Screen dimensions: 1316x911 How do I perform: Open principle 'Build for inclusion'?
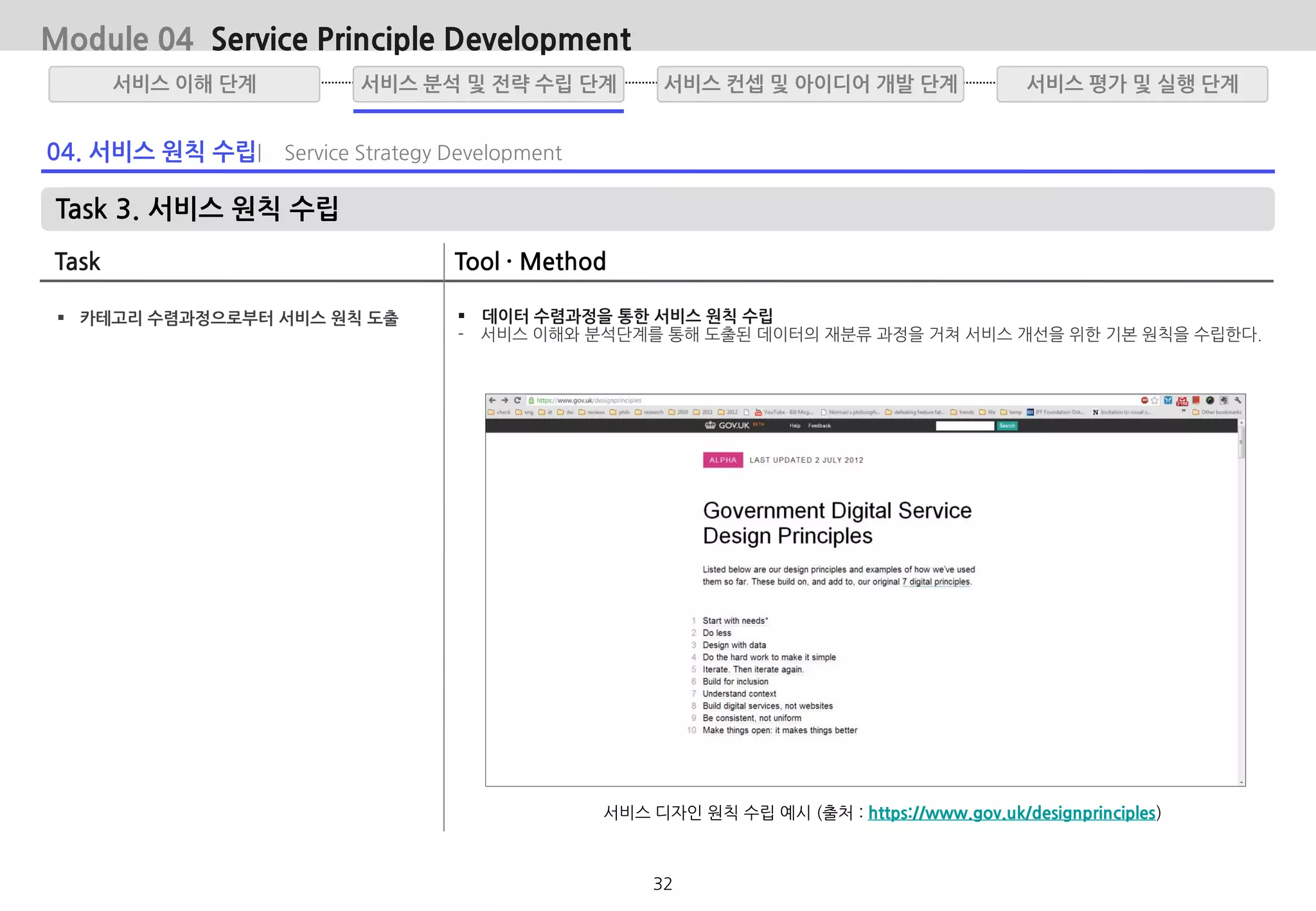pyautogui.click(x=735, y=682)
